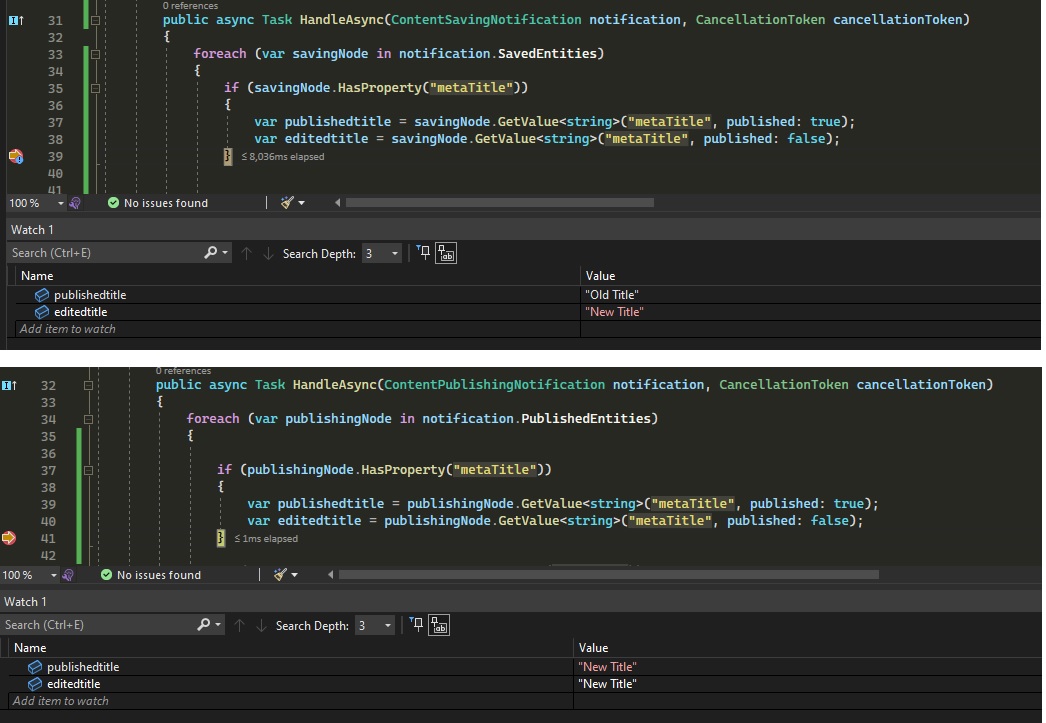The image size is (1046, 723).
Task: Click the find next arrow in the Watch window below the publishing handler
Action: (262, 626)
